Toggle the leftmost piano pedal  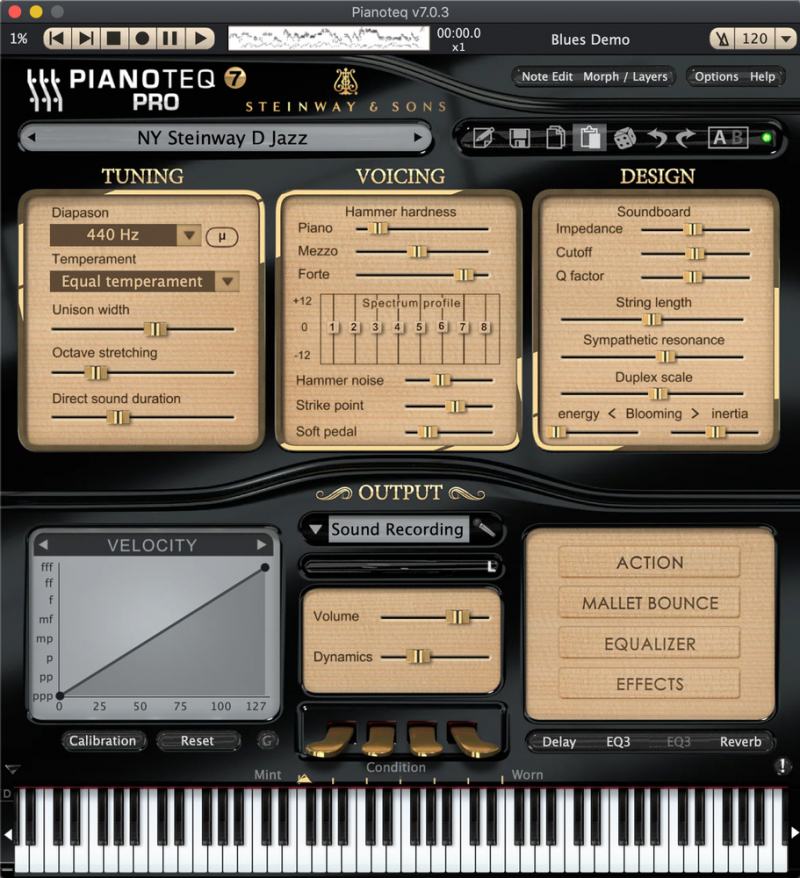click(x=330, y=739)
